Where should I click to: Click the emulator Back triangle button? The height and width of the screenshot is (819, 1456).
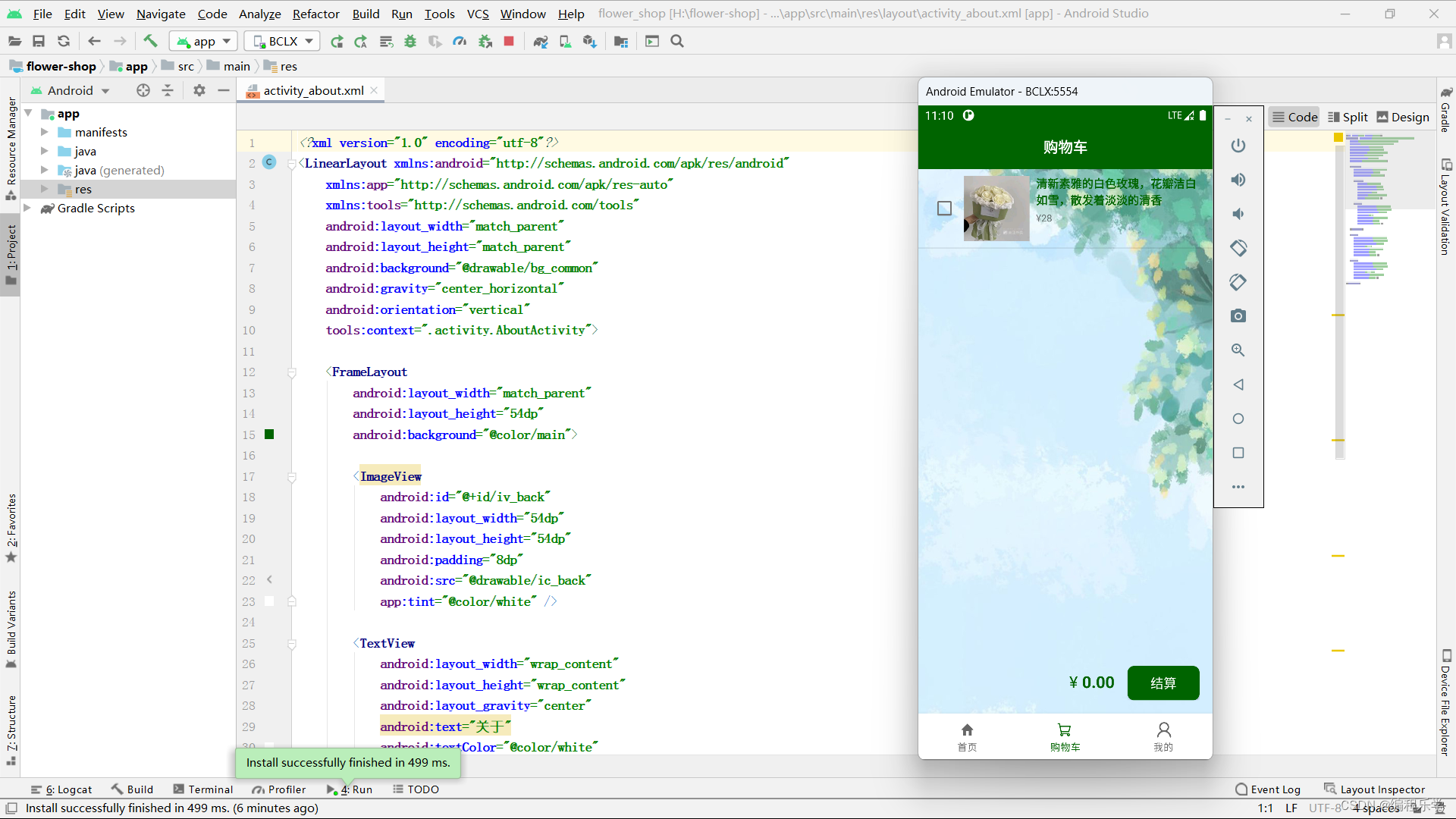point(1238,384)
